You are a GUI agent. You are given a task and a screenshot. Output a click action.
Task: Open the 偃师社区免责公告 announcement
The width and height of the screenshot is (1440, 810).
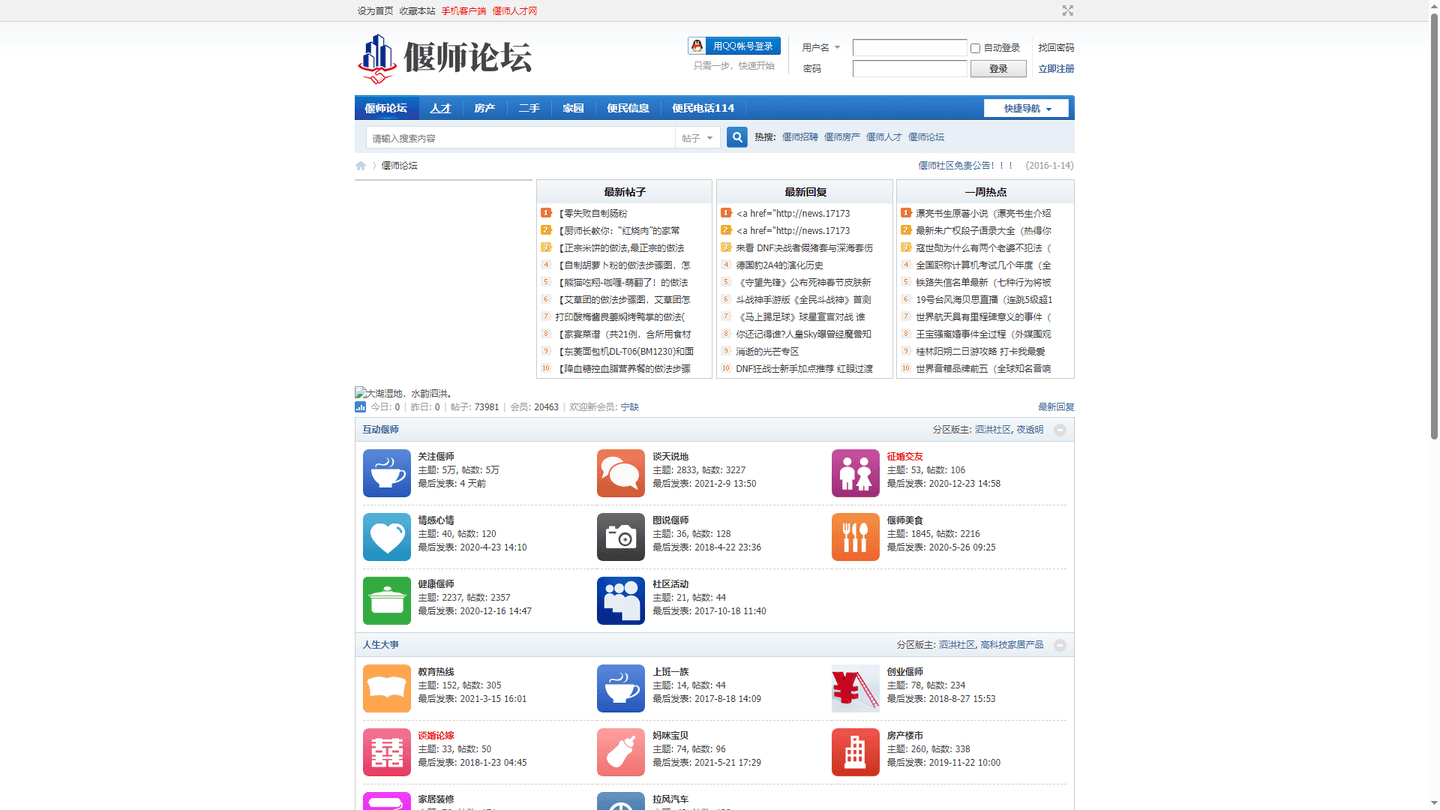pos(966,166)
